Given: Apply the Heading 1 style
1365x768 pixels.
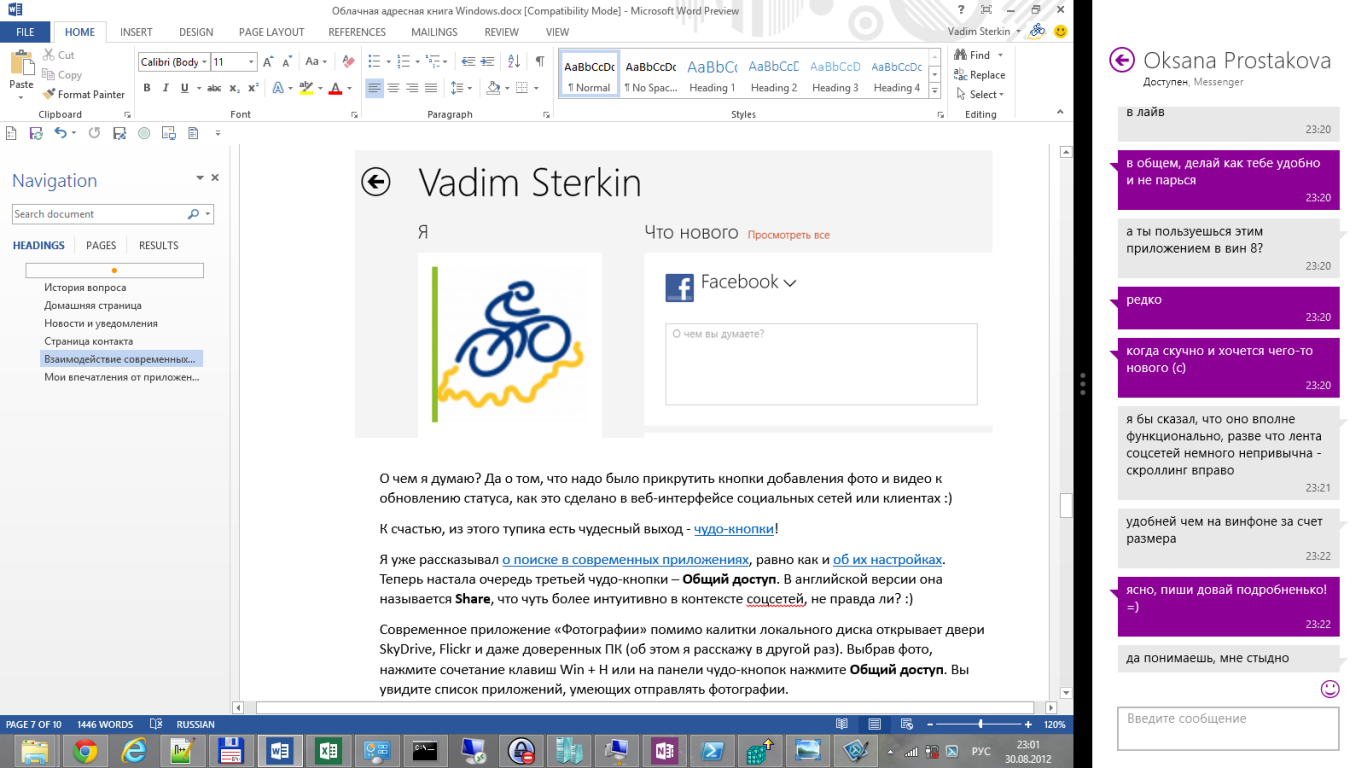Looking at the screenshot, I should coord(712,75).
